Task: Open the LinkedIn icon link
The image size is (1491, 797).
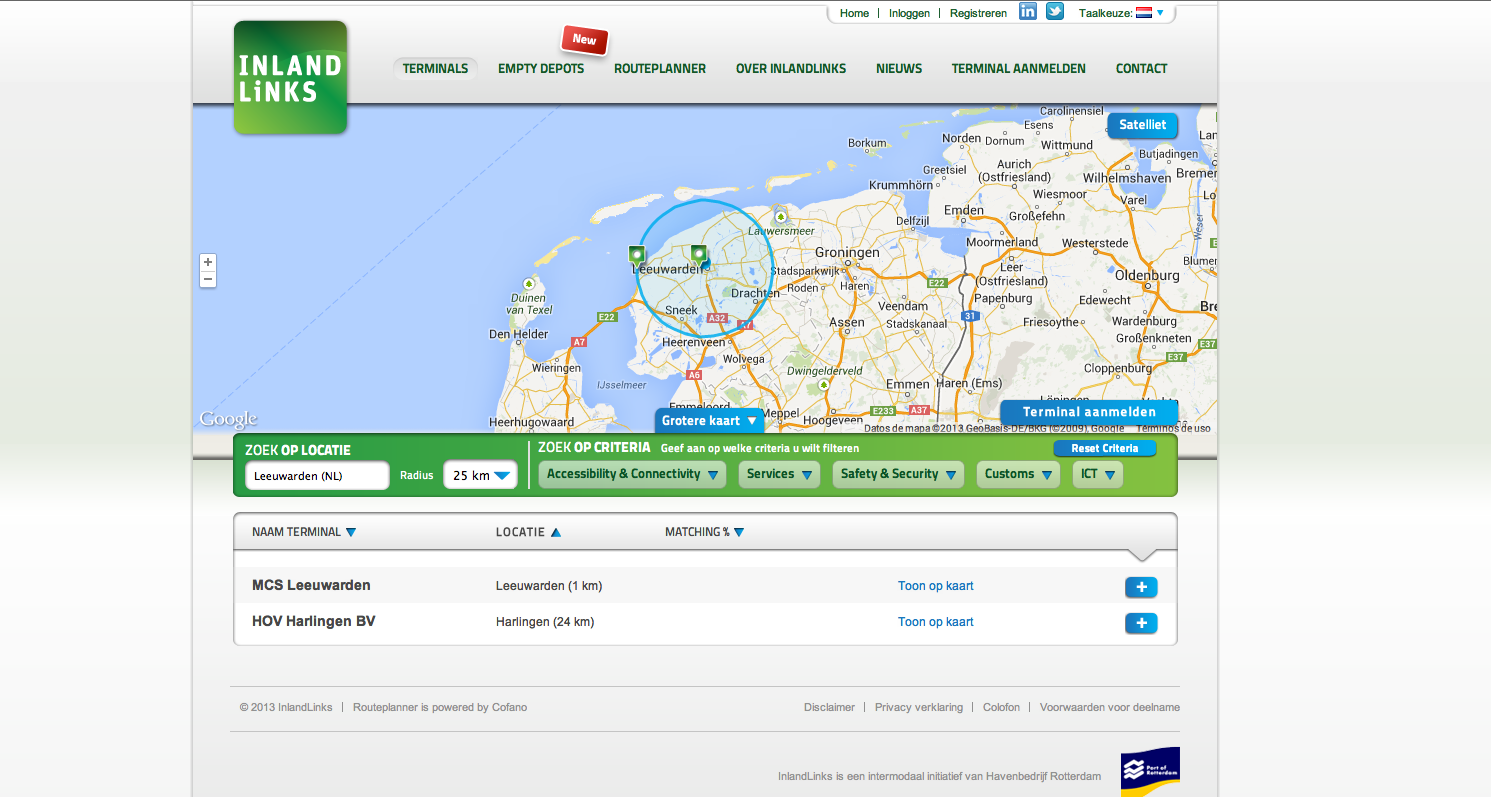Action: [1027, 12]
